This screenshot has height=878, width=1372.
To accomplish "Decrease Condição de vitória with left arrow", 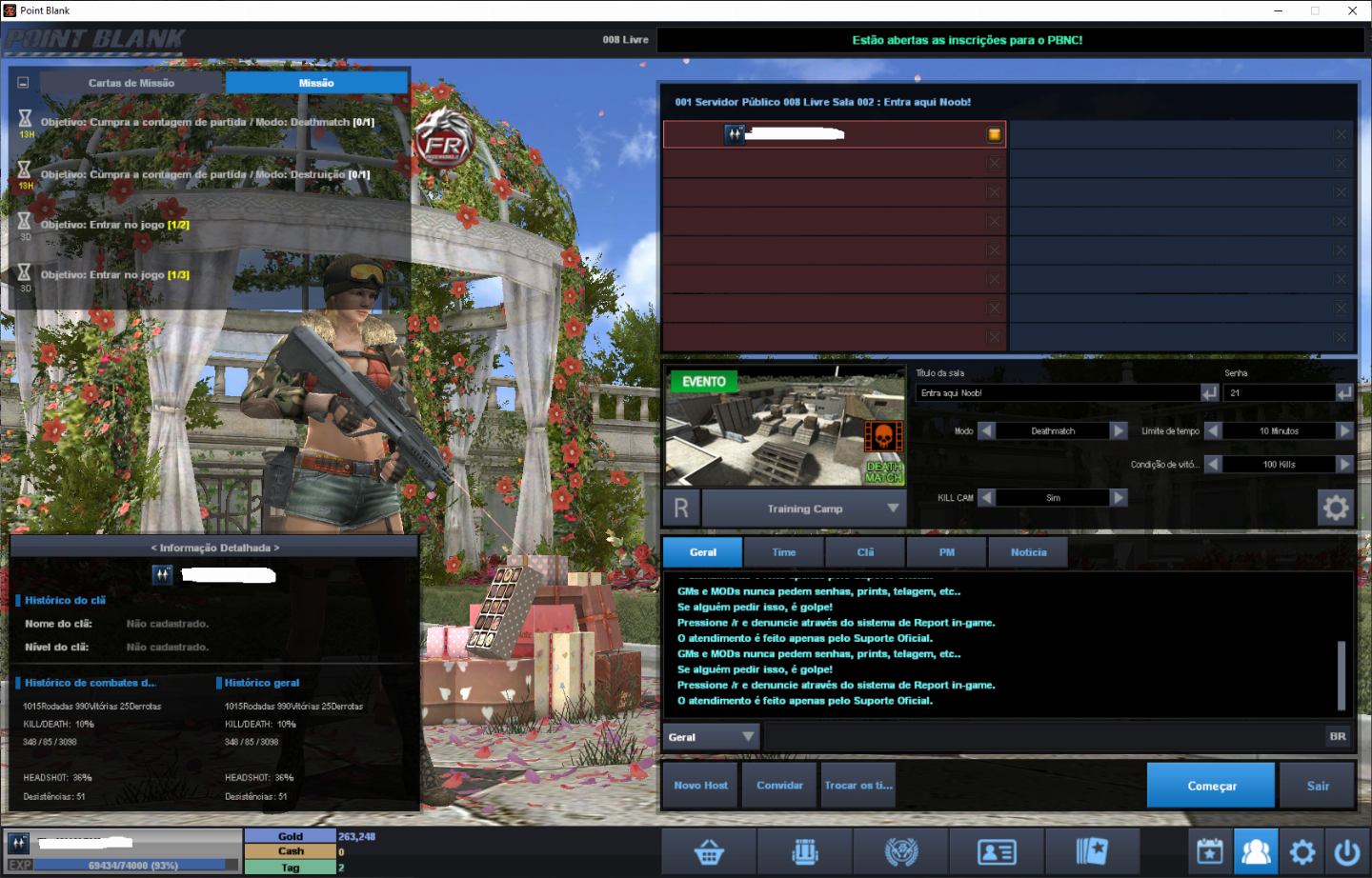I will (1213, 464).
